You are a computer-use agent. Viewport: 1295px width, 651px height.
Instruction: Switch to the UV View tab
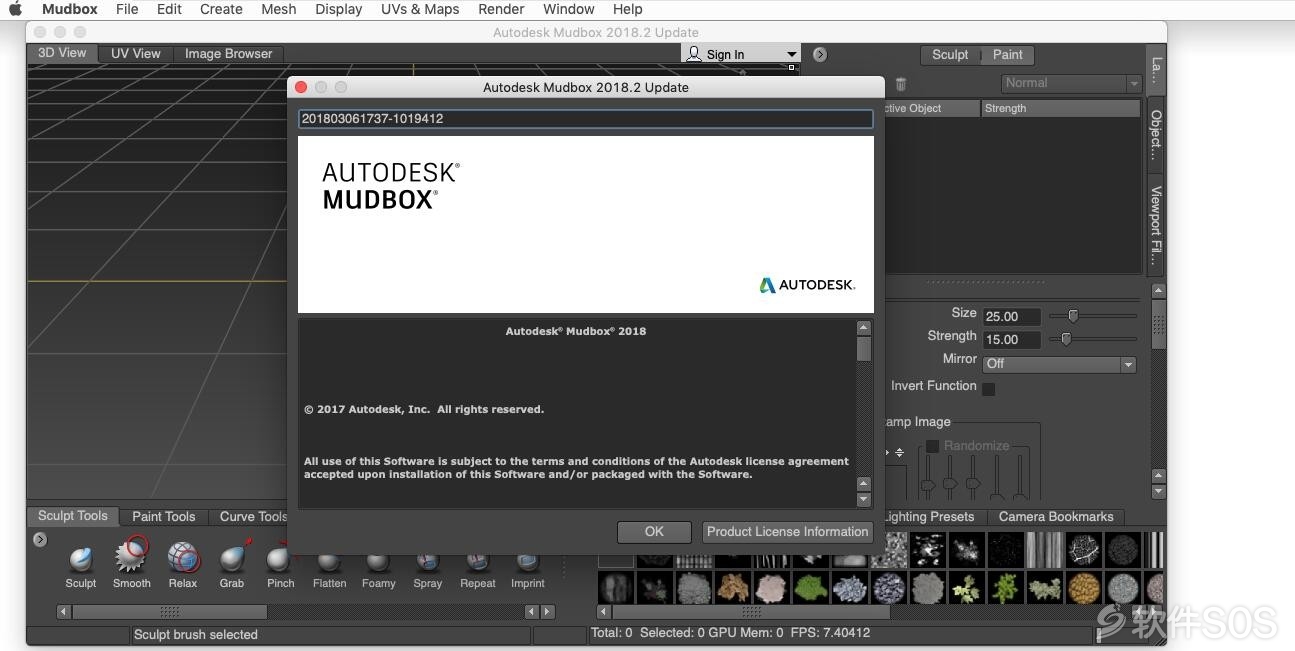pyautogui.click(x=135, y=54)
